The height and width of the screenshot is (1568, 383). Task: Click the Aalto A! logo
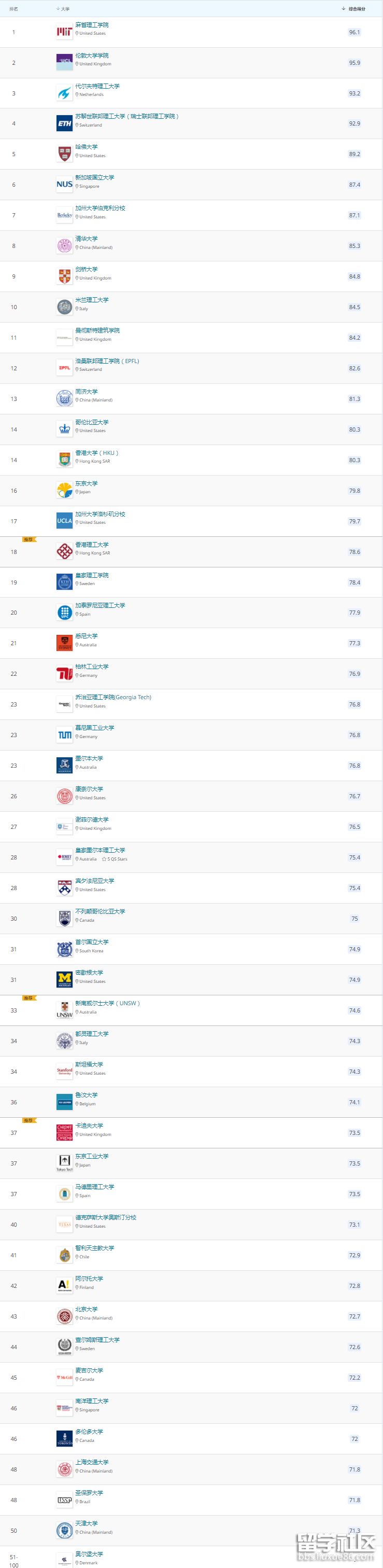point(64,1285)
